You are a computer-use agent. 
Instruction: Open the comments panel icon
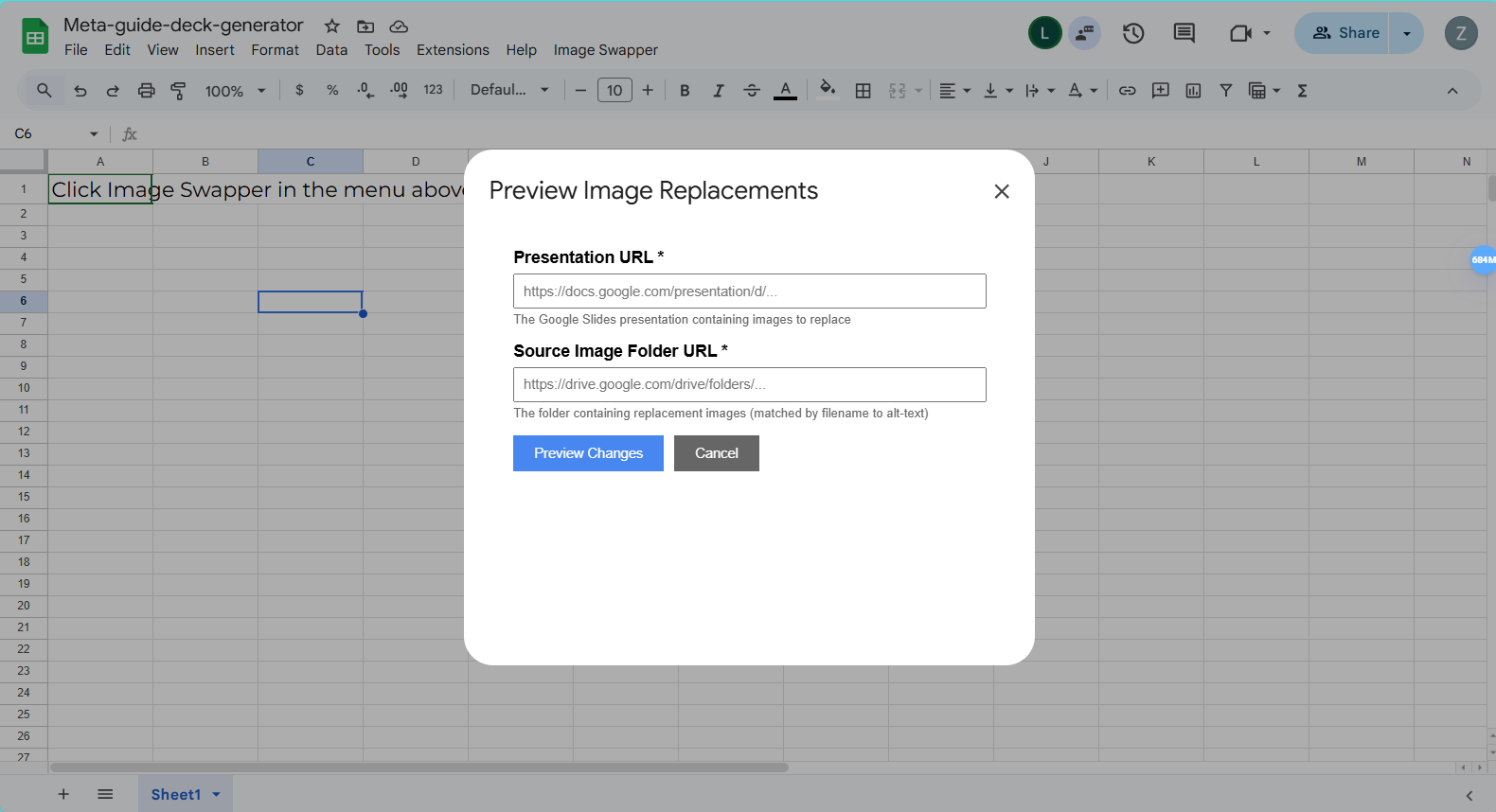click(1184, 34)
